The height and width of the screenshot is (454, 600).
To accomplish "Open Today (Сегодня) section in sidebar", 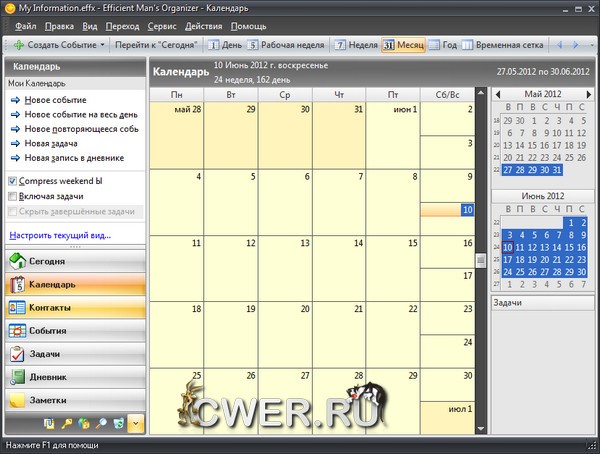I will [x=75, y=261].
